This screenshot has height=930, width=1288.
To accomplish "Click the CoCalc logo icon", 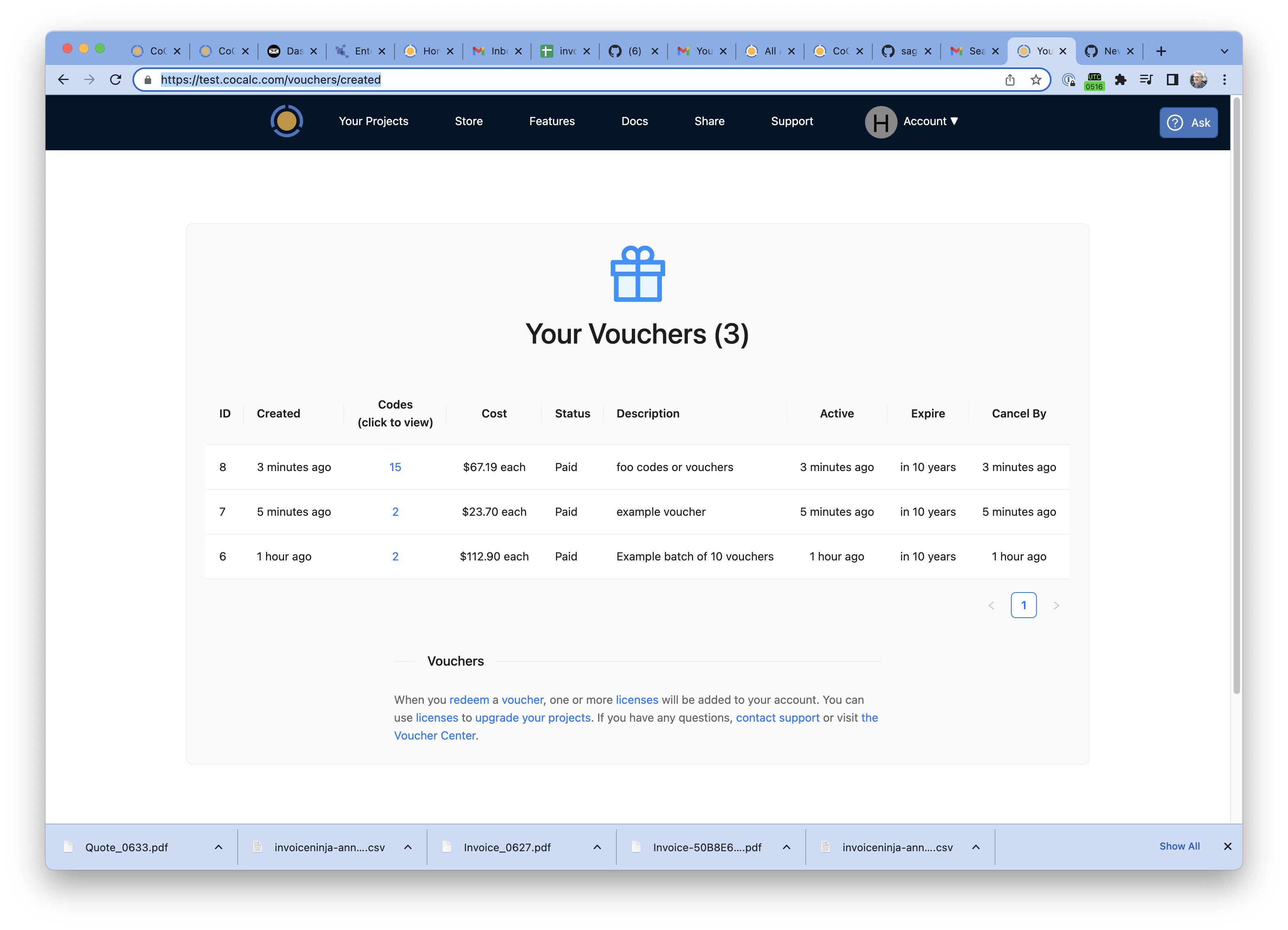I will tap(286, 121).
